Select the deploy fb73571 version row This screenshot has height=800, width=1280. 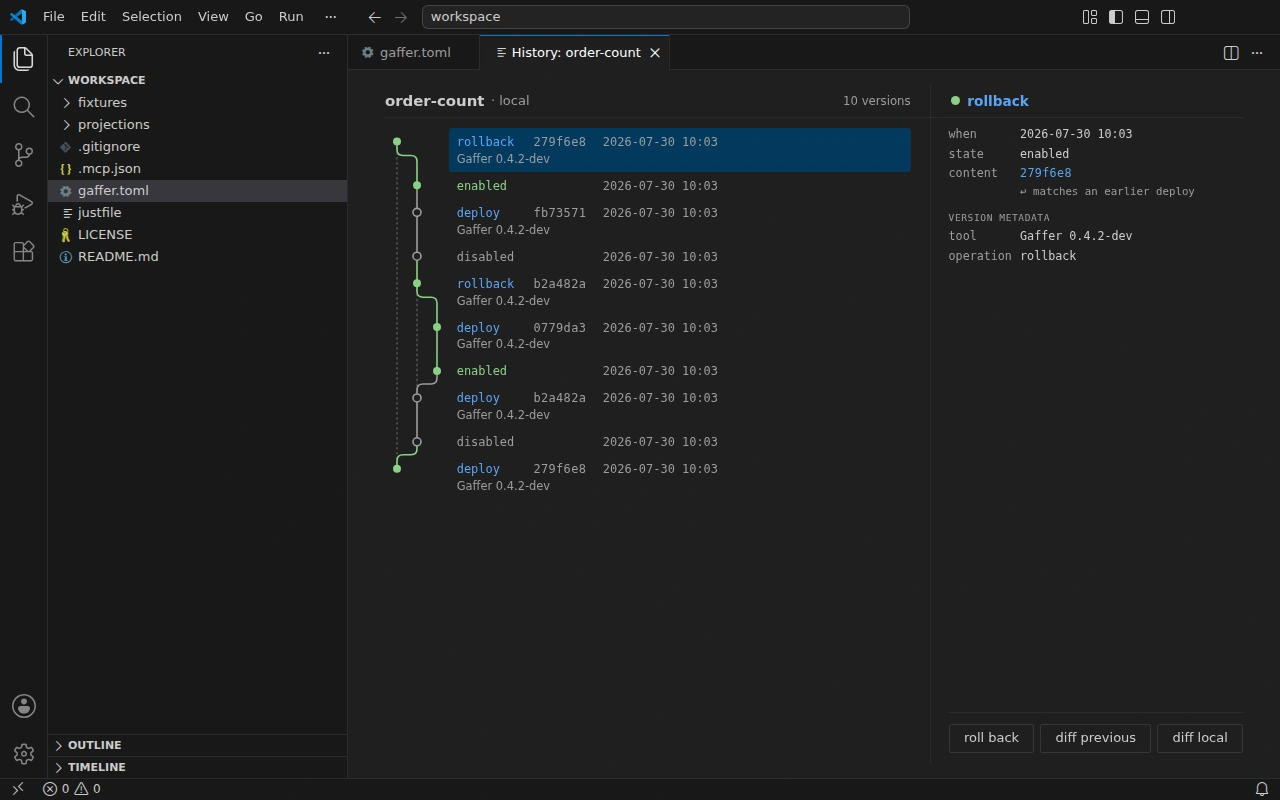(x=680, y=221)
